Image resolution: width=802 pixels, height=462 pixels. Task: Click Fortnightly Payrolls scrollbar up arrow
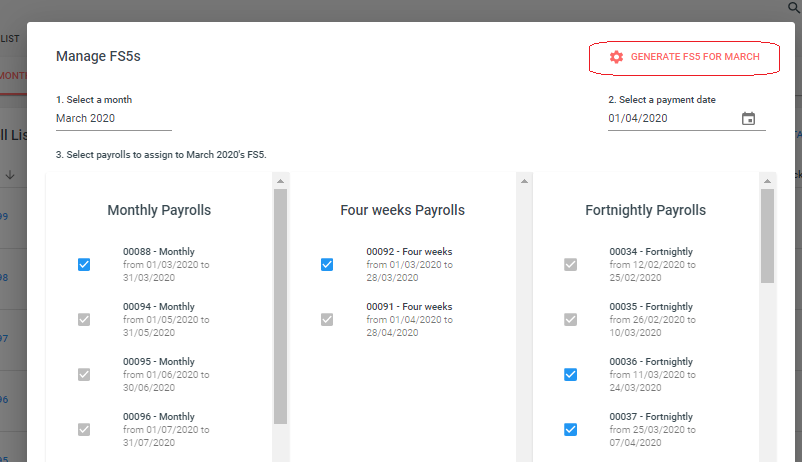767,181
